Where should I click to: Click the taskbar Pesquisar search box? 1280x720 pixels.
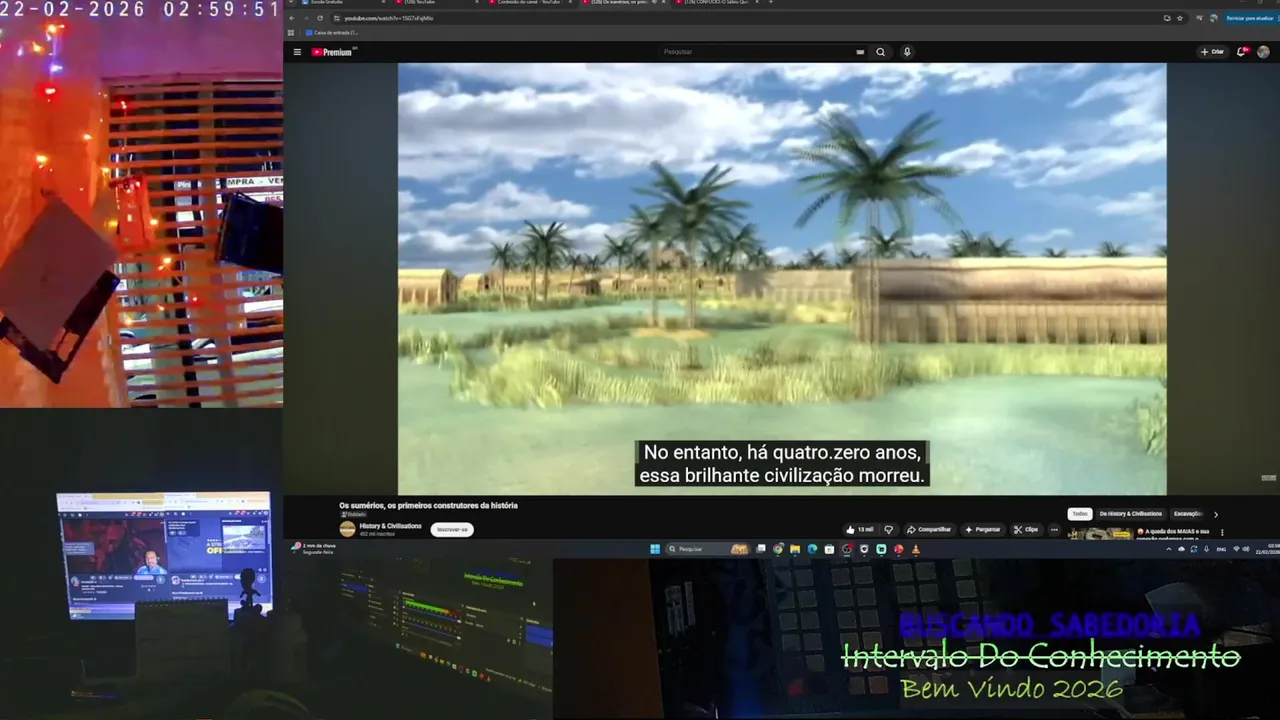coord(708,549)
